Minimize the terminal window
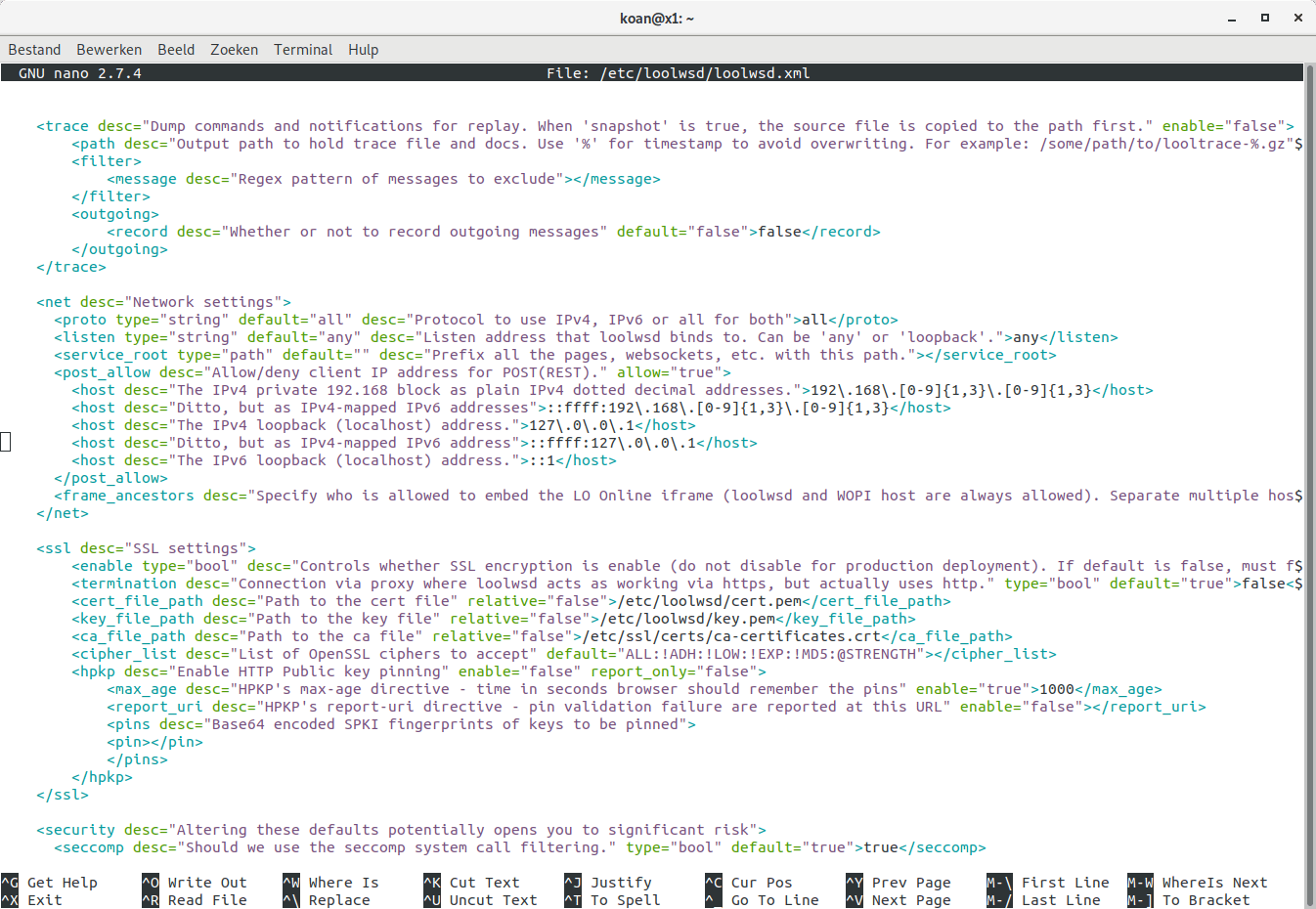 pyautogui.click(x=1232, y=18)
